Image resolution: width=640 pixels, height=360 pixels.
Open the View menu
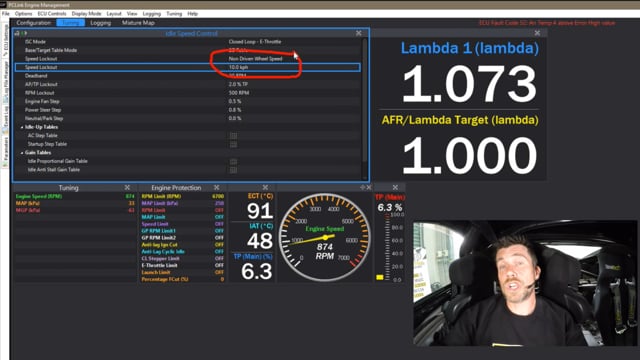coord(132,13)
